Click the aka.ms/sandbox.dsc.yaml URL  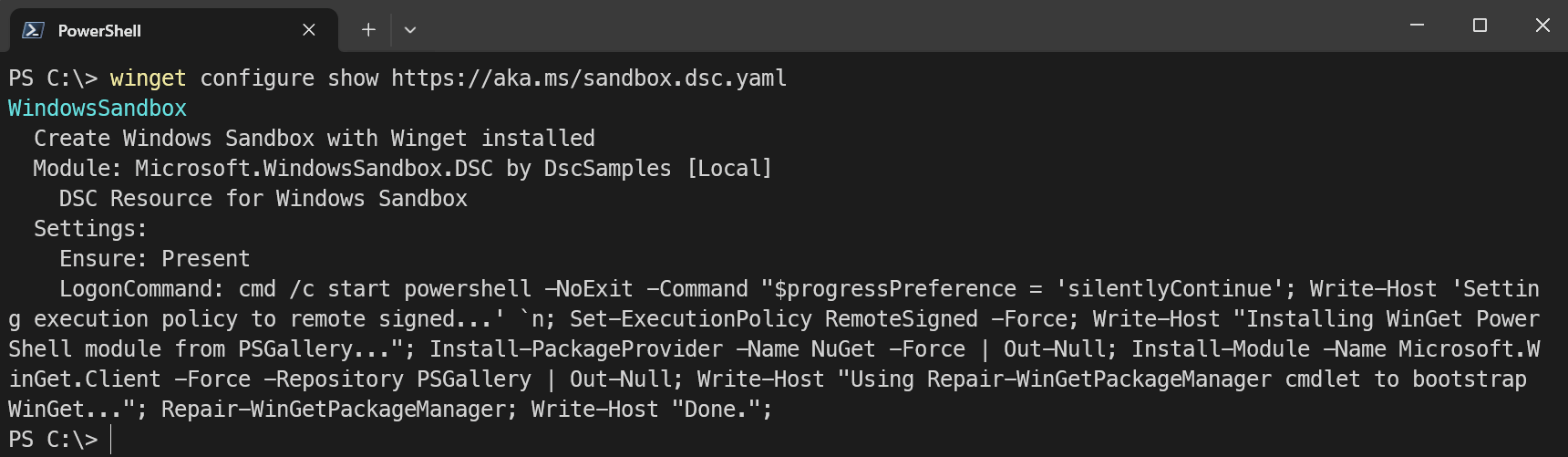click(589, 78)
